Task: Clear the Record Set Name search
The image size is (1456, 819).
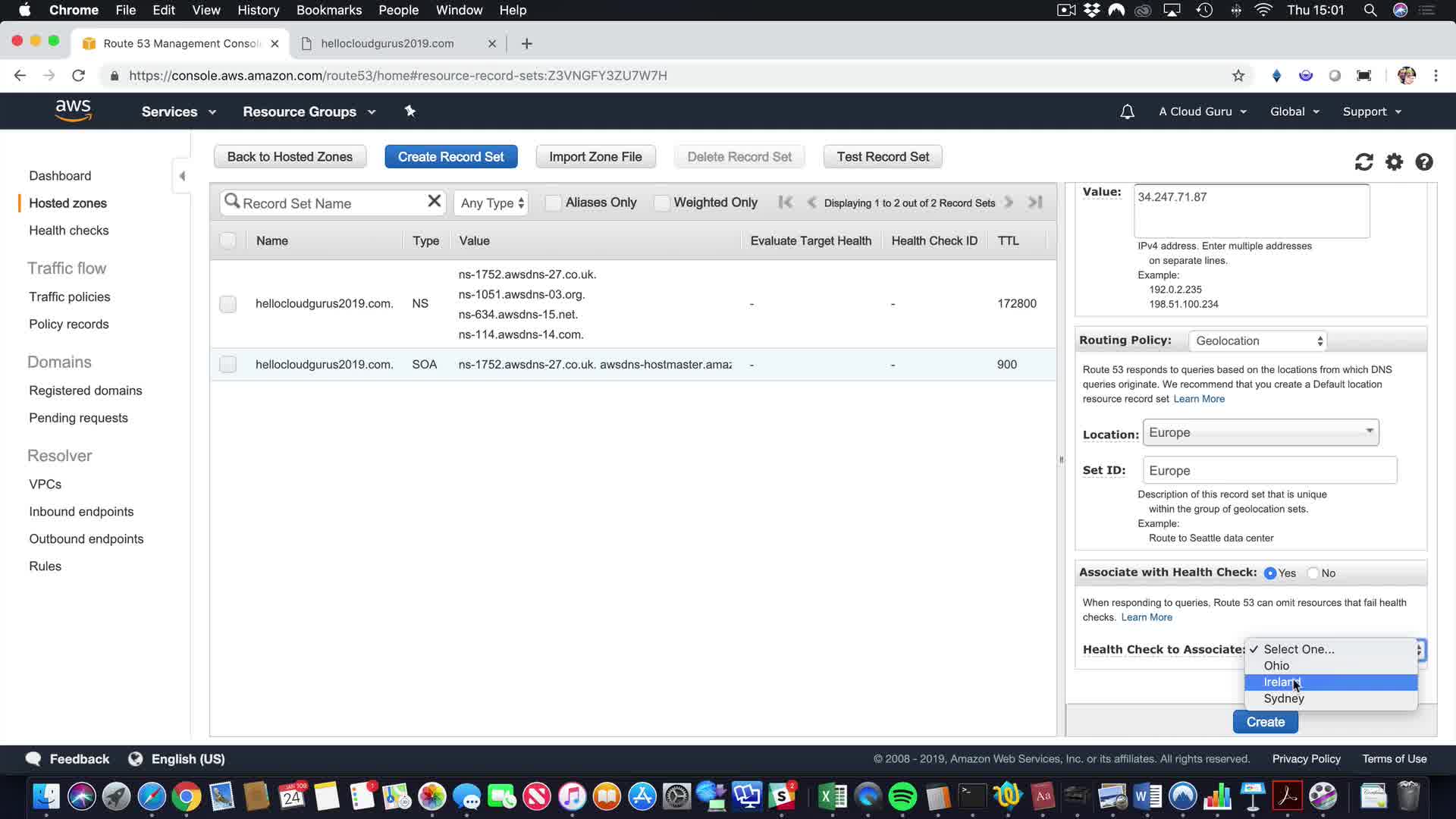Action: tap(434, 201)
